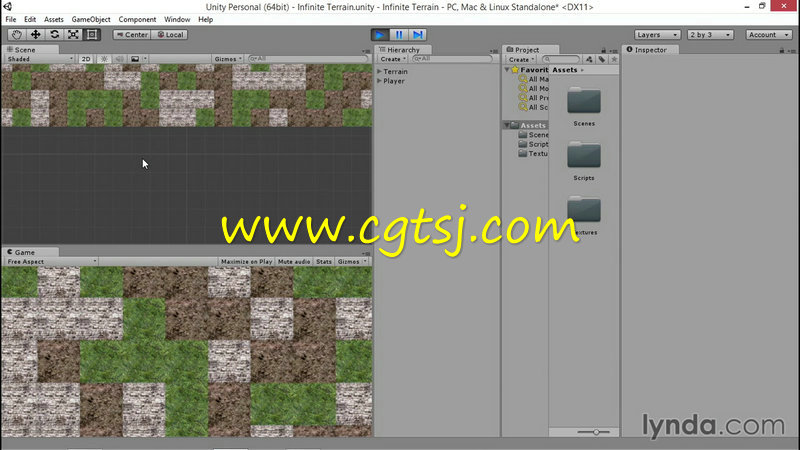Open the GameObject menu
This screenshot has width=800, height=450.
pos(91,19)
